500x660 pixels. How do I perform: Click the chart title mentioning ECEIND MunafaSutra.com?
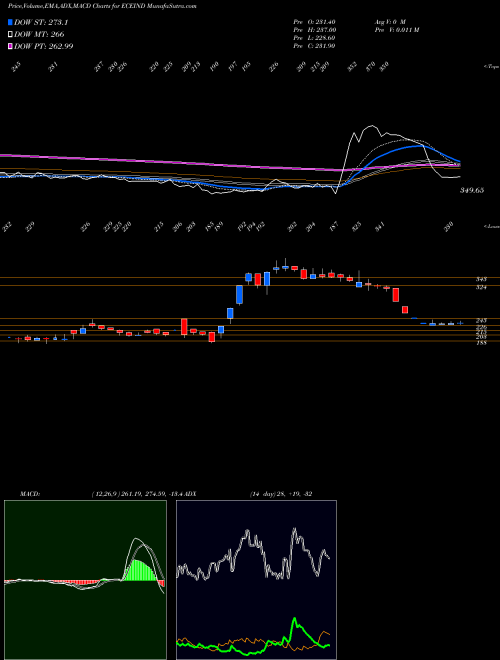pyautogui.click(x=102, y=6)
